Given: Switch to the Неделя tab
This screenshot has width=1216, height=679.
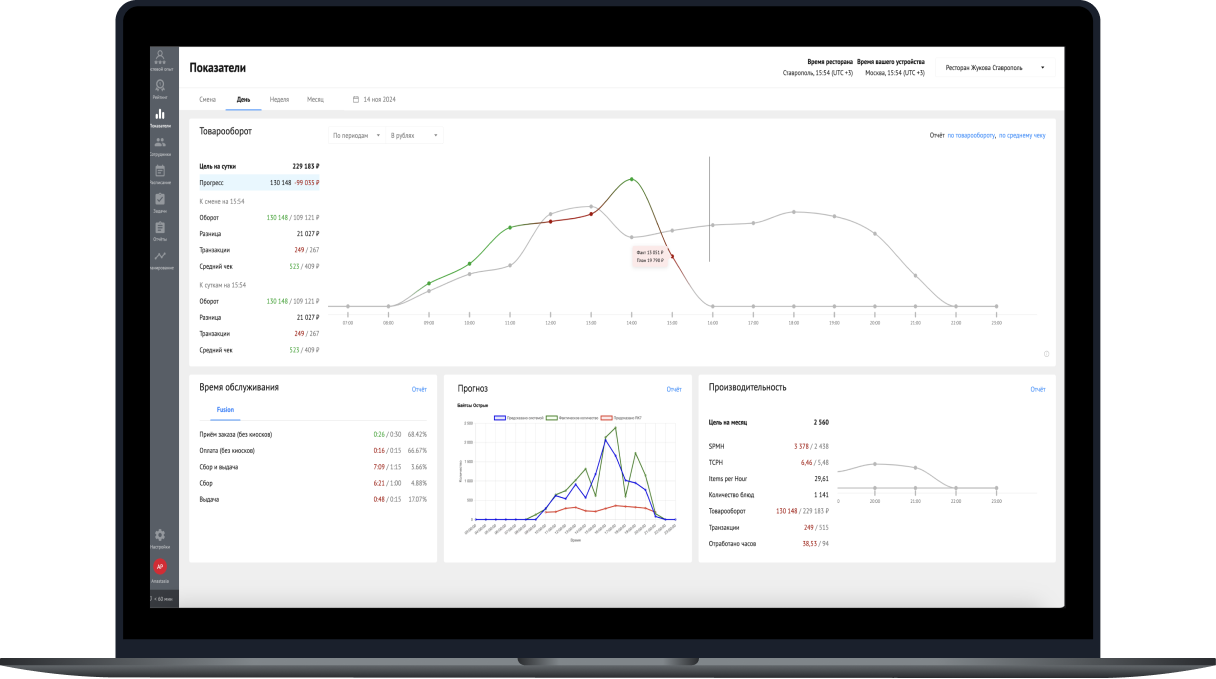Looking at the screenshot, I should [279, 100].
